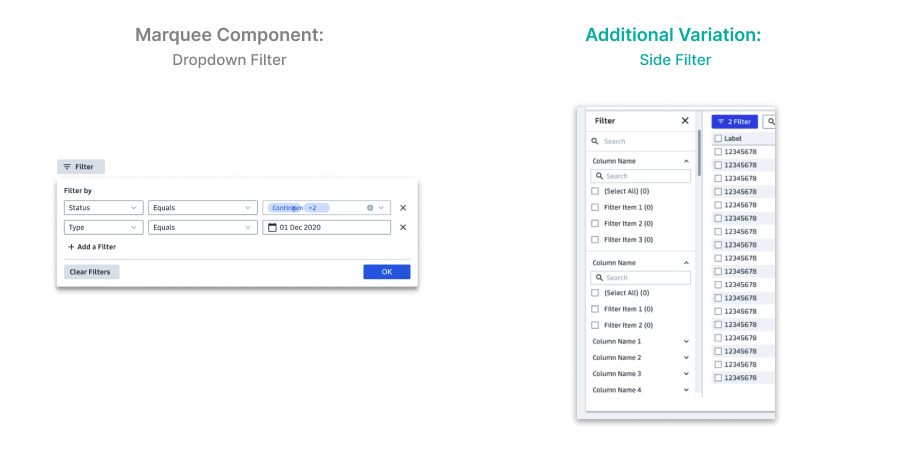Click the top Search field in the side Filter panel
Screen dimensions: 921x460
(640, 142)
